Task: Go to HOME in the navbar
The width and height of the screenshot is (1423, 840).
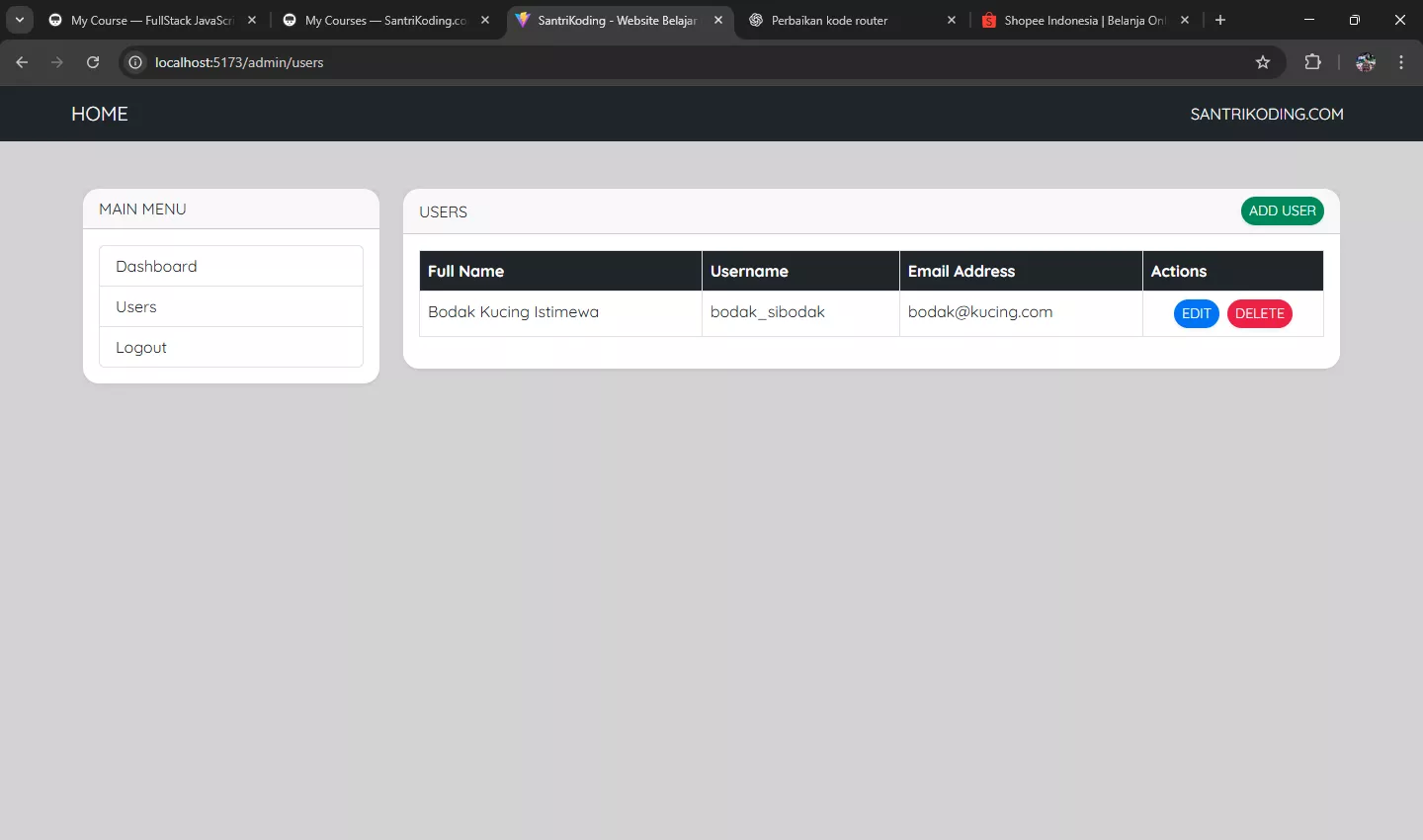Action: [x=100, y=114]
